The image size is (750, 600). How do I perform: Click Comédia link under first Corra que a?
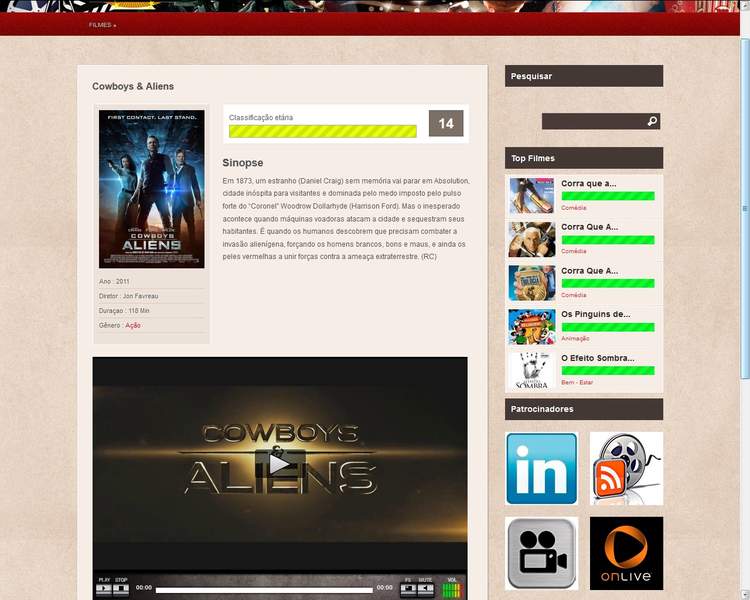[x=574, y=208]
